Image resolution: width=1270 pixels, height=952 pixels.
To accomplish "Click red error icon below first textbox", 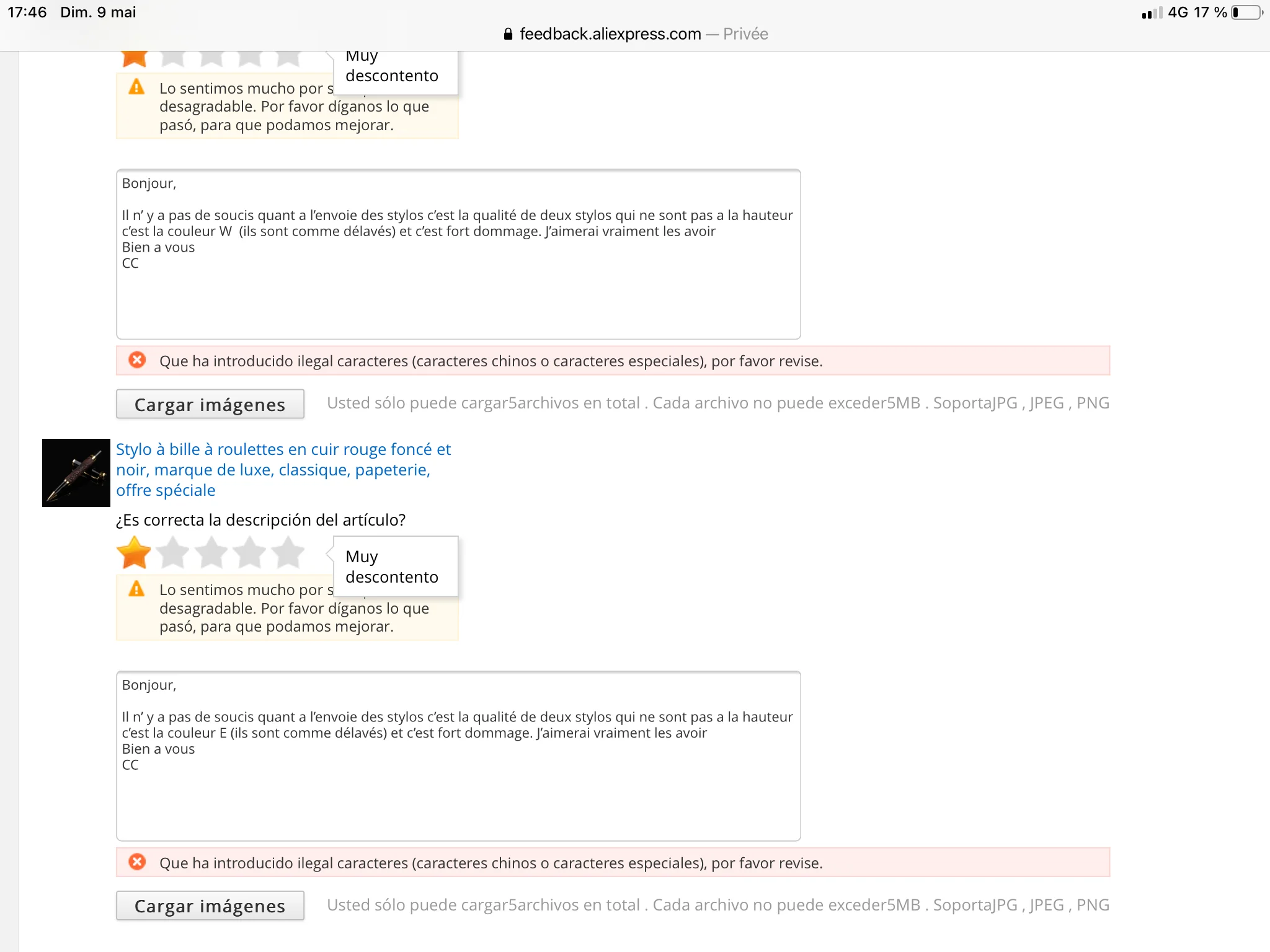I will click(137, 360).
